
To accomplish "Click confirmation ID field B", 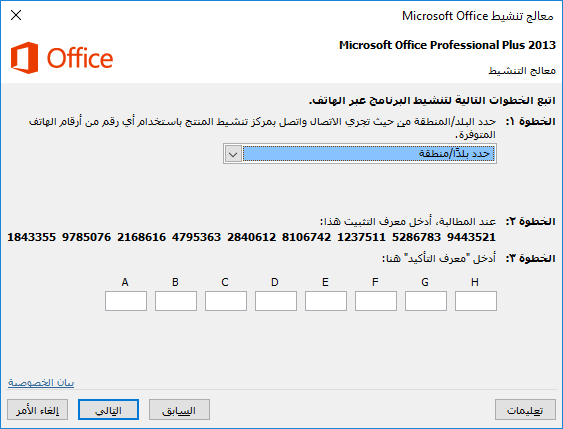I will 176,301.
